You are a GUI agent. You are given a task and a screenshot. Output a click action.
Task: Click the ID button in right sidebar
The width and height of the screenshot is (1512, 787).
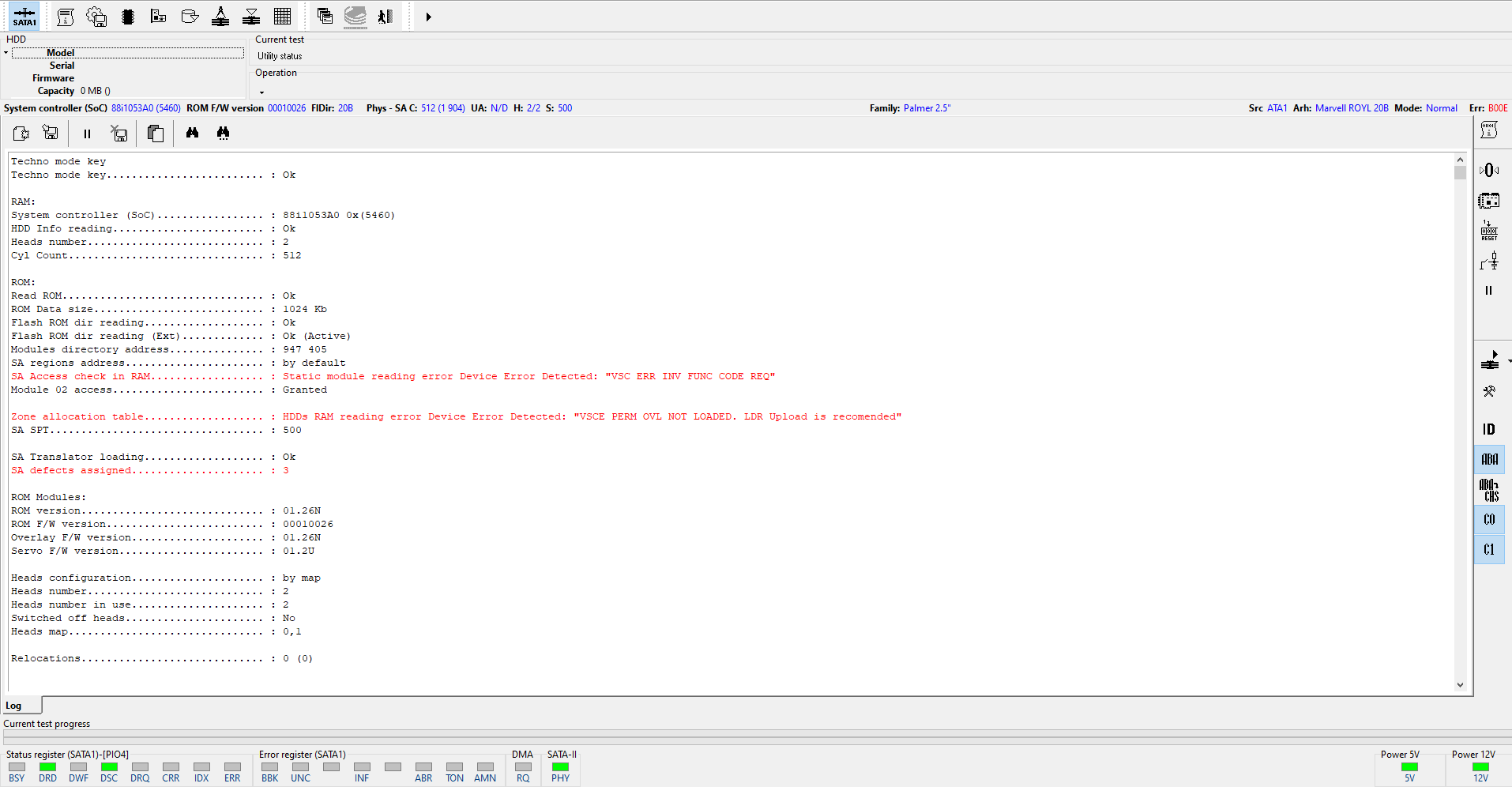point(1489,429)
